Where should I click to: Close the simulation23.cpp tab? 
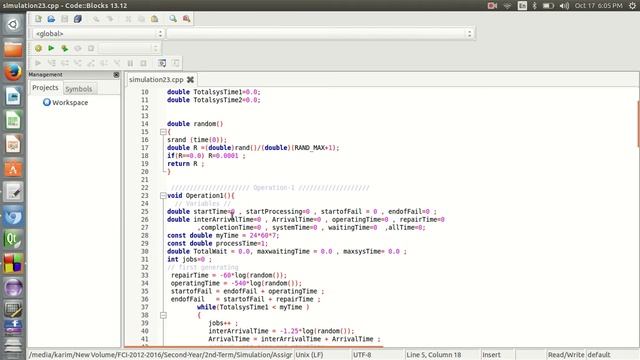(x=190, y=80)
